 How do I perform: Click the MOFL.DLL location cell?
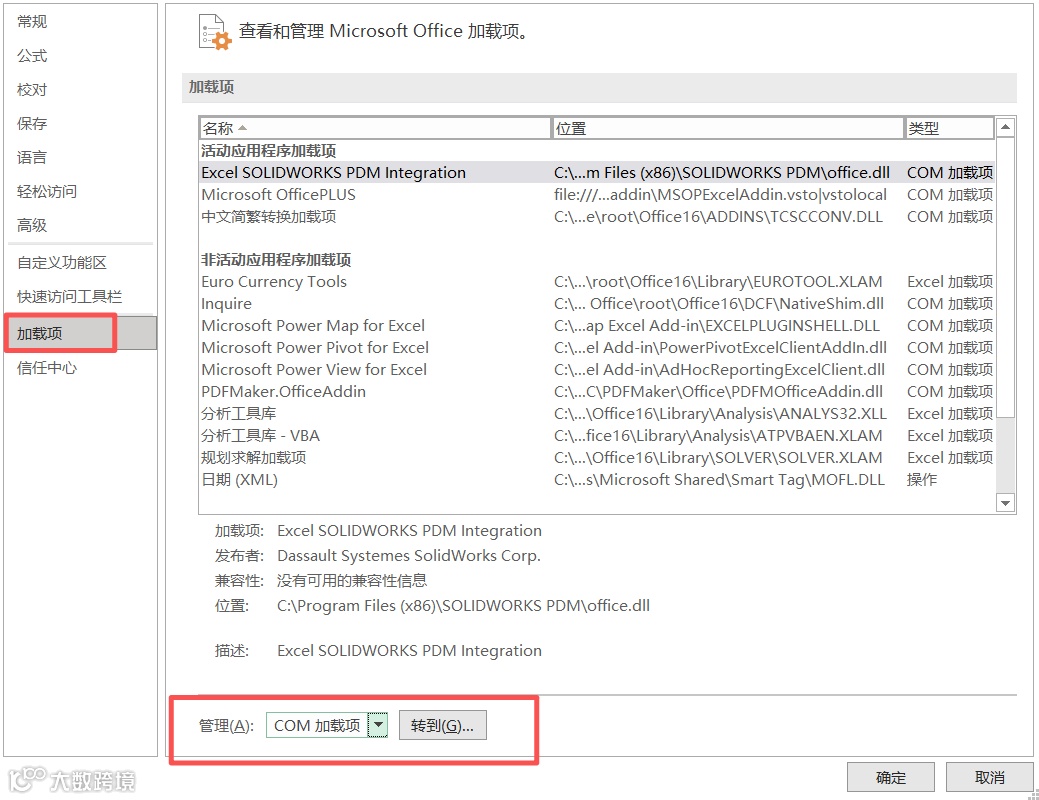pyautogui.click(x=720, y=479)
